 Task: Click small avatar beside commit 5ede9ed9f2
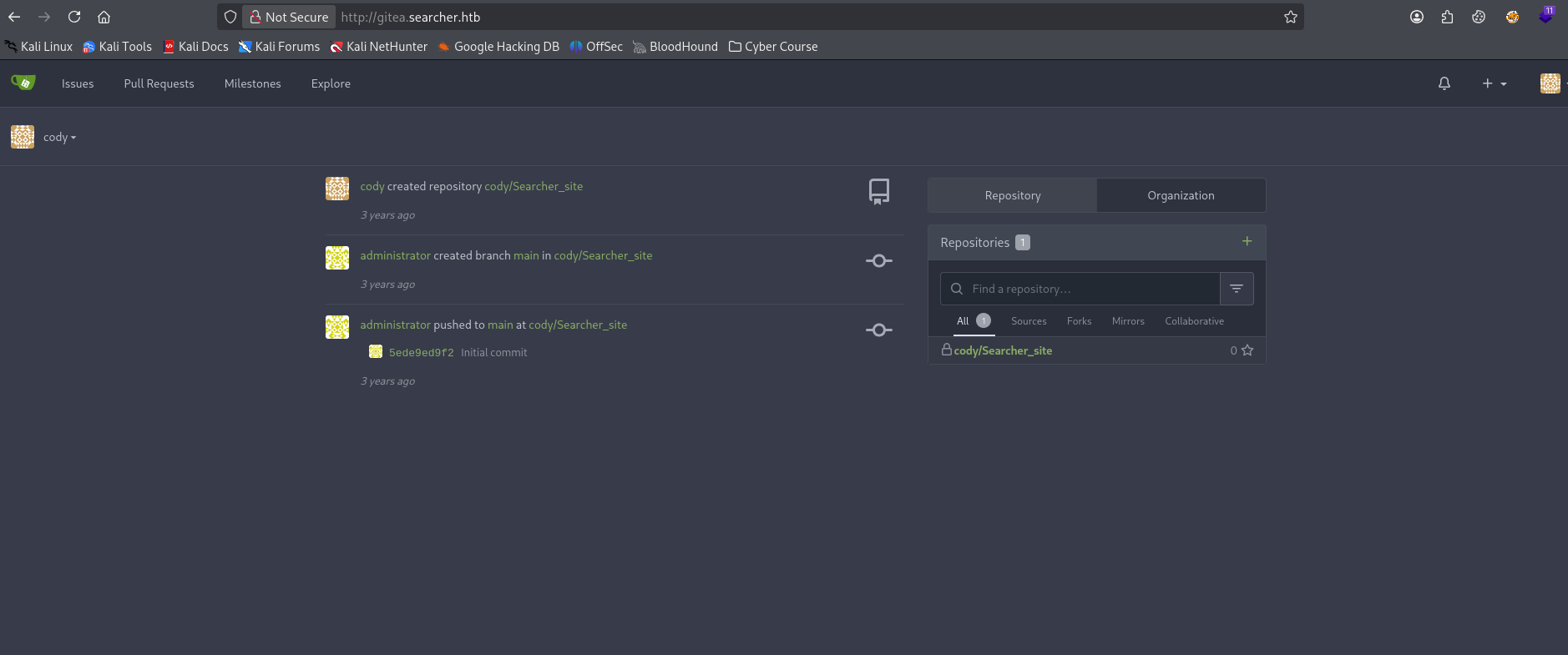(x=376, y=352)
